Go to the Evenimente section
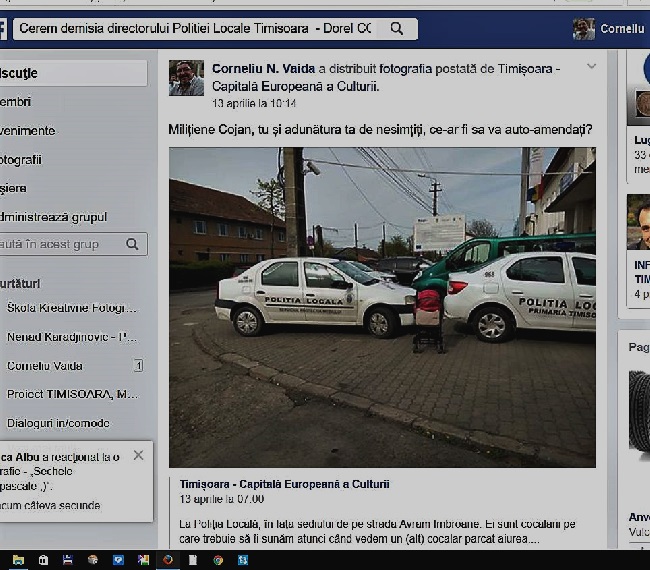650x570 pixels. point(28,131)
